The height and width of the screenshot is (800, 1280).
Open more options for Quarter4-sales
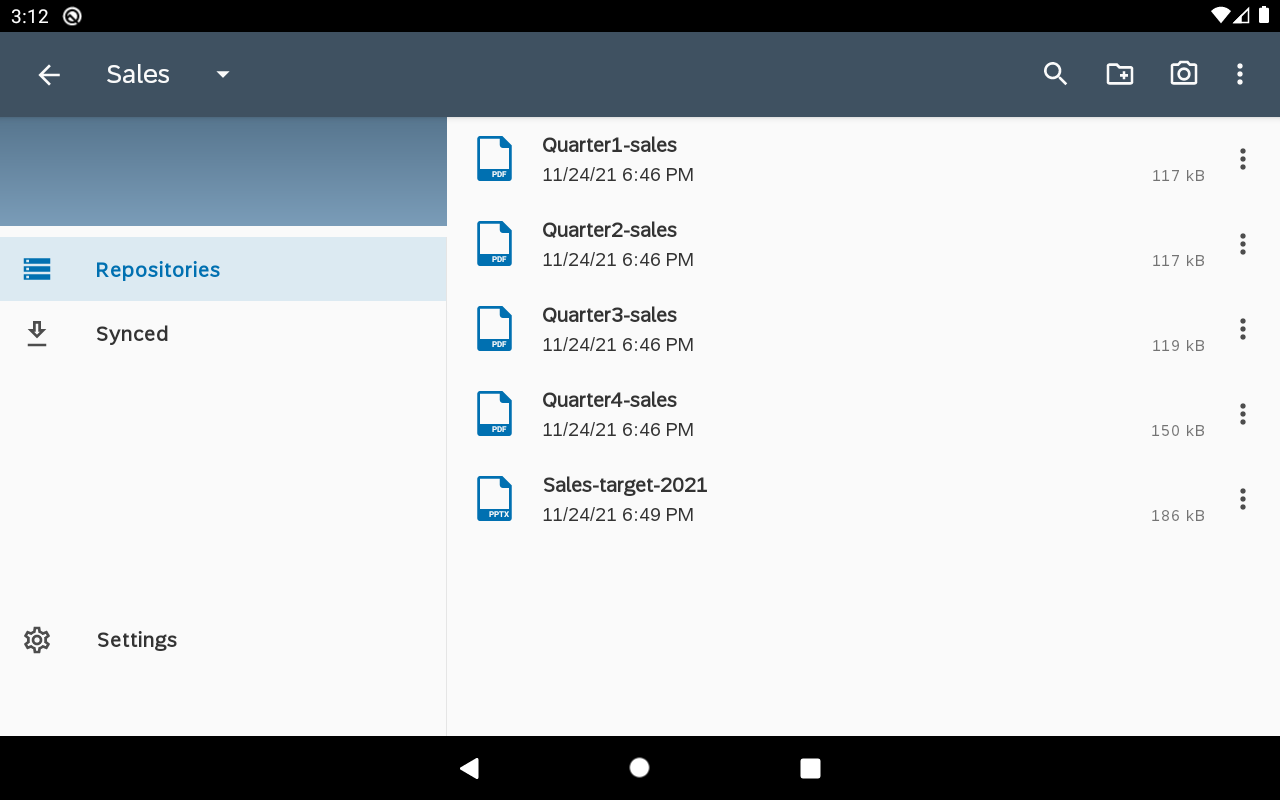(x=1243, y=414)
